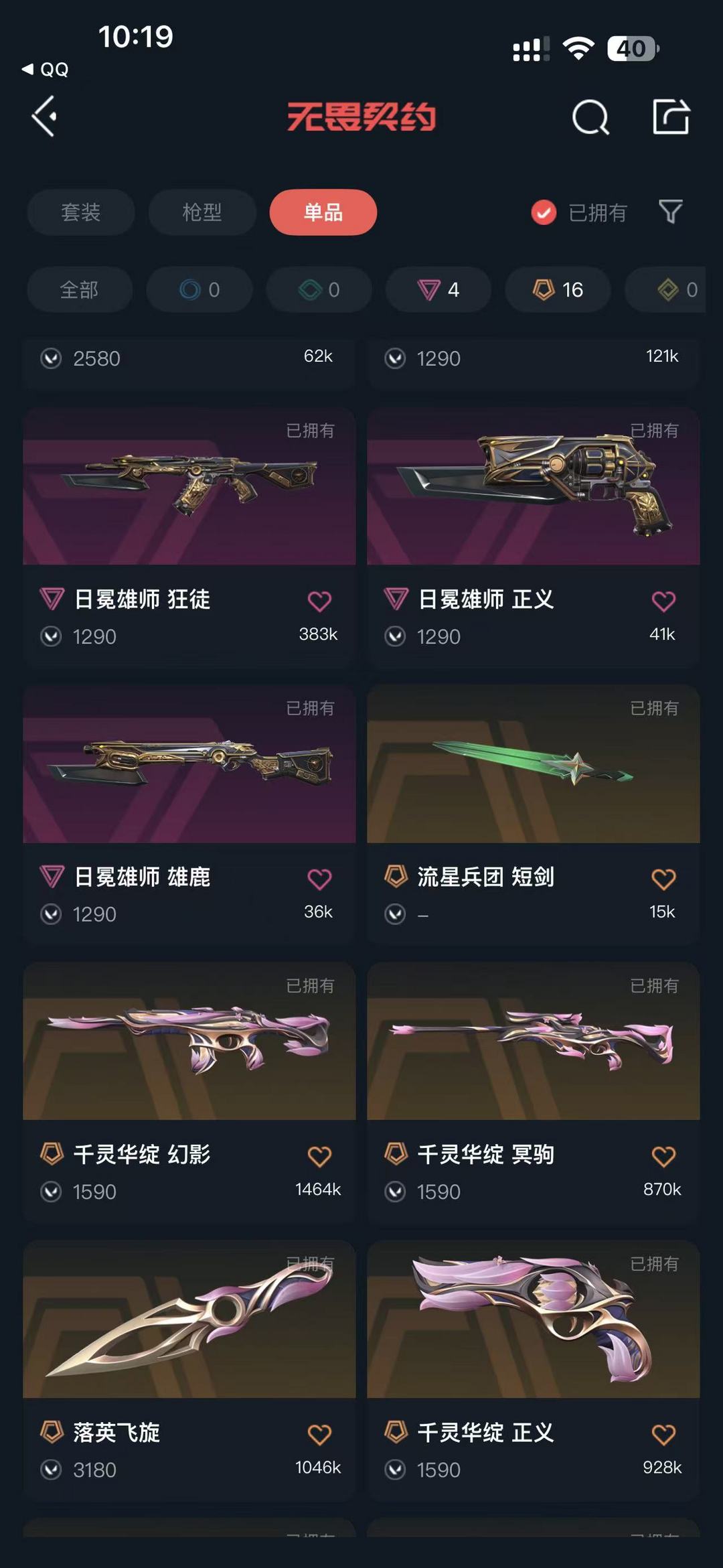Tap the back arrow icon
Viewport: 723px width, 1568px height.
[x=44, y=117]
